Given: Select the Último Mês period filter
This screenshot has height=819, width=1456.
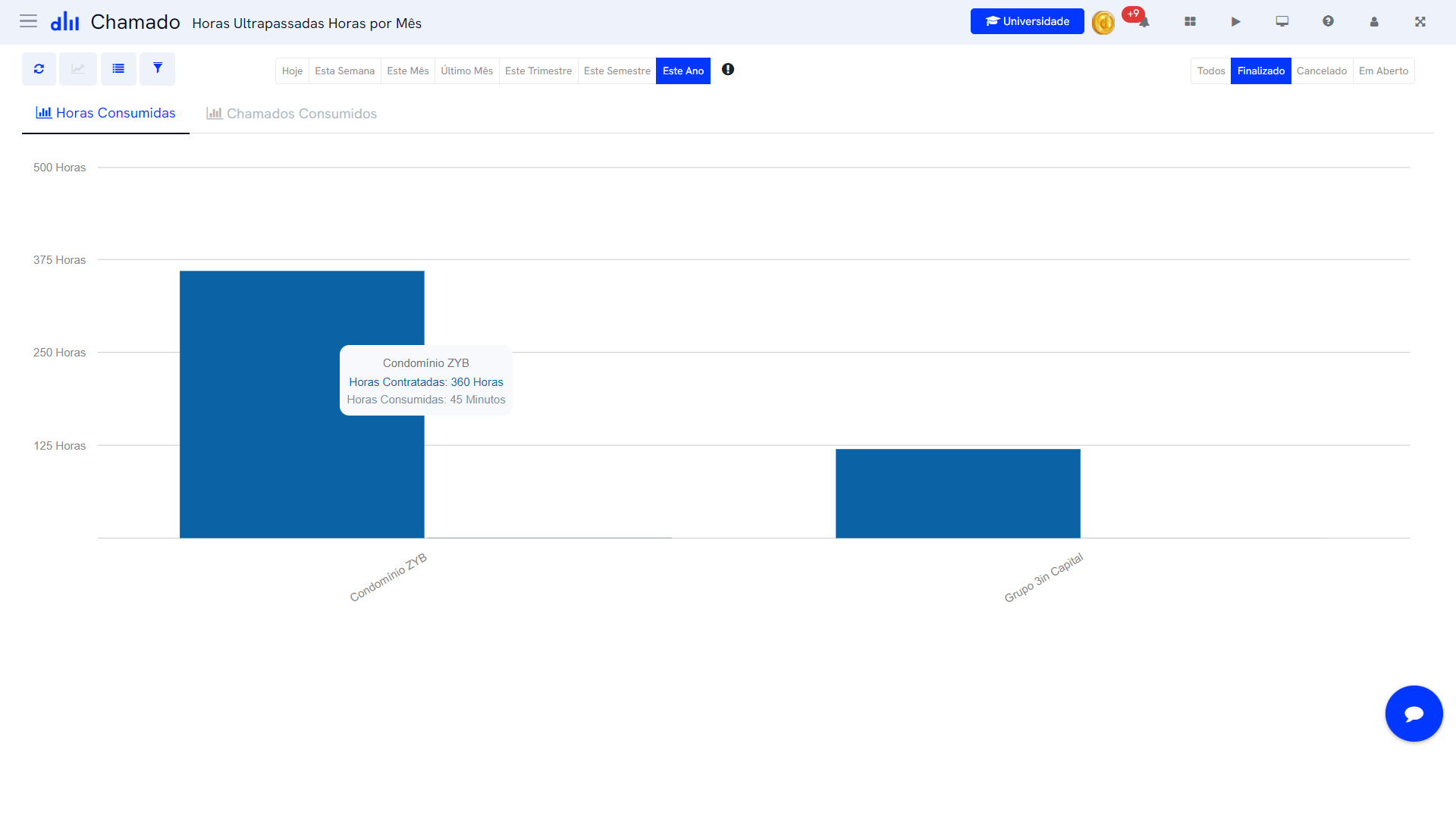Looking at the screenshot, I should pyautogui.click(x=467, y=71).
